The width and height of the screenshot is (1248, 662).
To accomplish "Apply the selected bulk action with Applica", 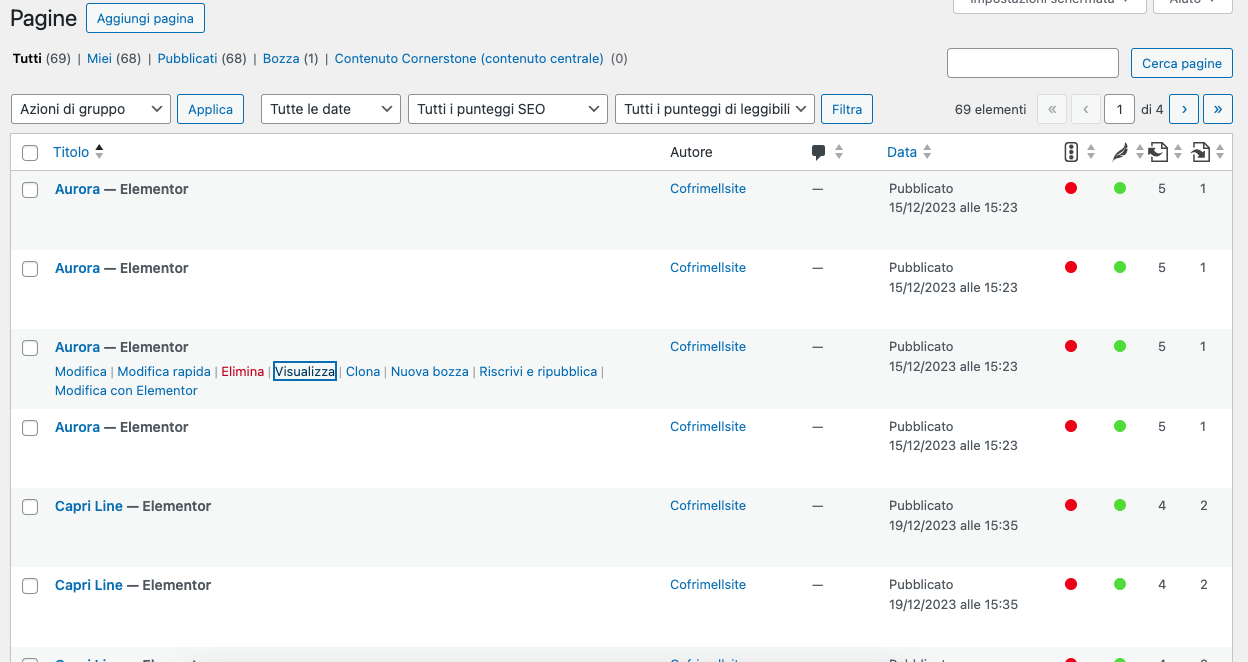I will tap(211, 109).
